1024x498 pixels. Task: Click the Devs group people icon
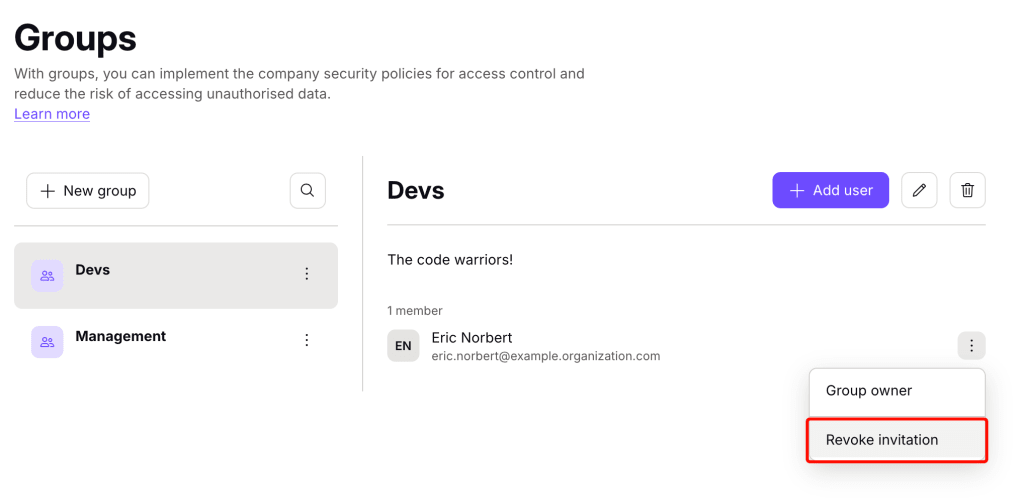[x=47, y=275]
